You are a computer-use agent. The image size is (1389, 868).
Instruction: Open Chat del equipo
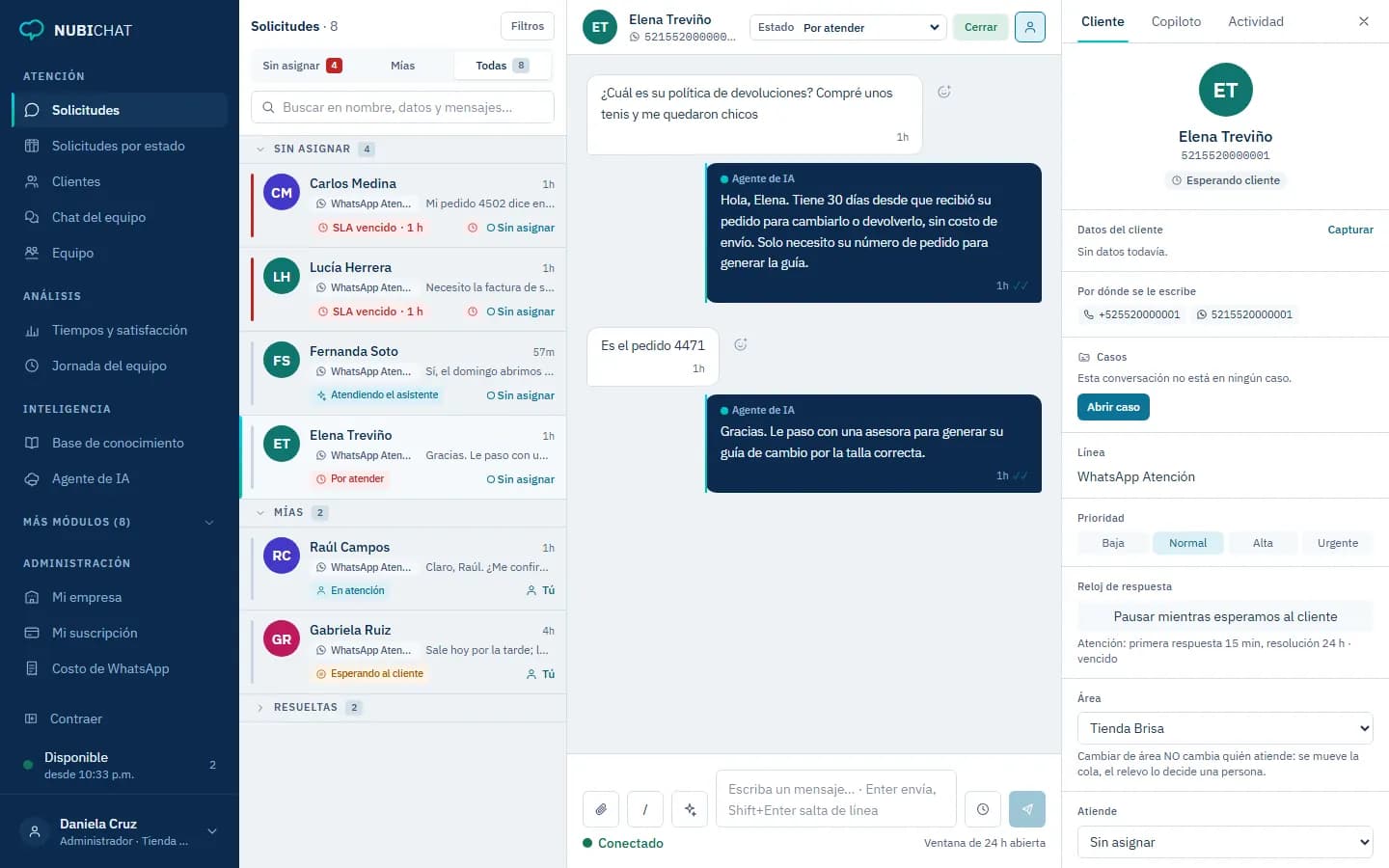click(x=120, y=217)
